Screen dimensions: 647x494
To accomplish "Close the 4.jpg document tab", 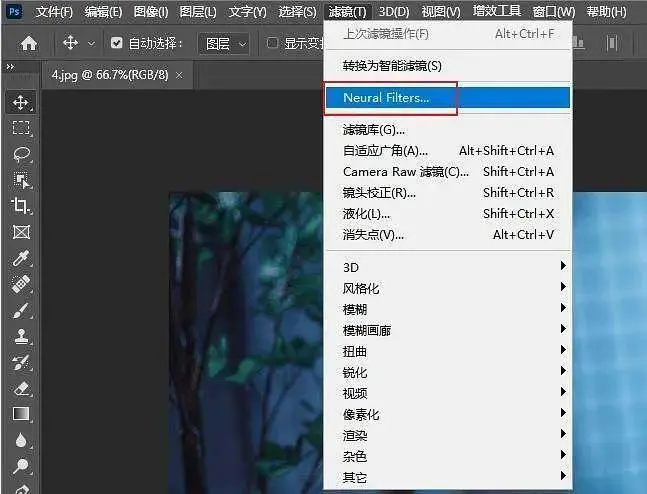I will pyautogui.click(x=179, y=75).
